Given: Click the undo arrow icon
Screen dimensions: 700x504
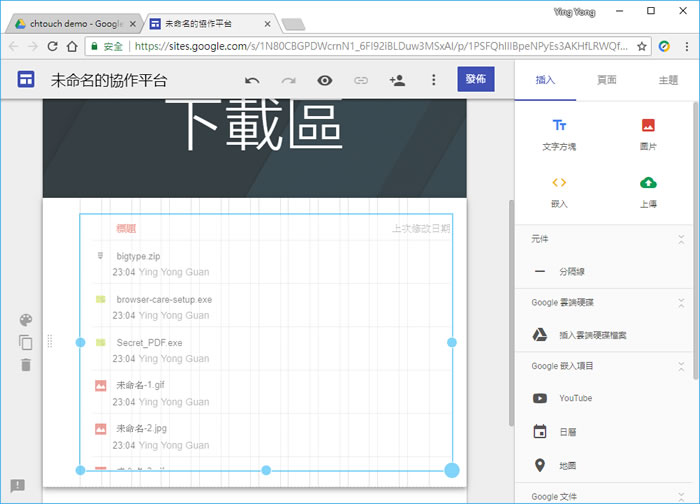Looking at the screenshot, I should point(252,81).
